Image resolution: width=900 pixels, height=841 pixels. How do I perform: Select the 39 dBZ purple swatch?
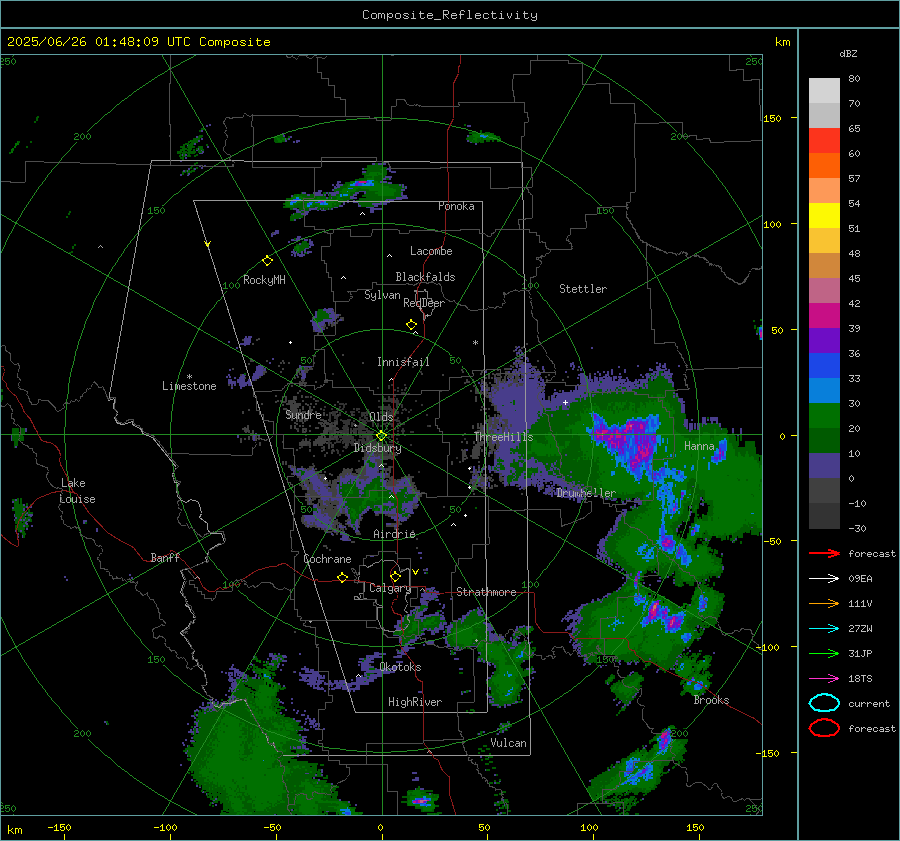point(824,340)
